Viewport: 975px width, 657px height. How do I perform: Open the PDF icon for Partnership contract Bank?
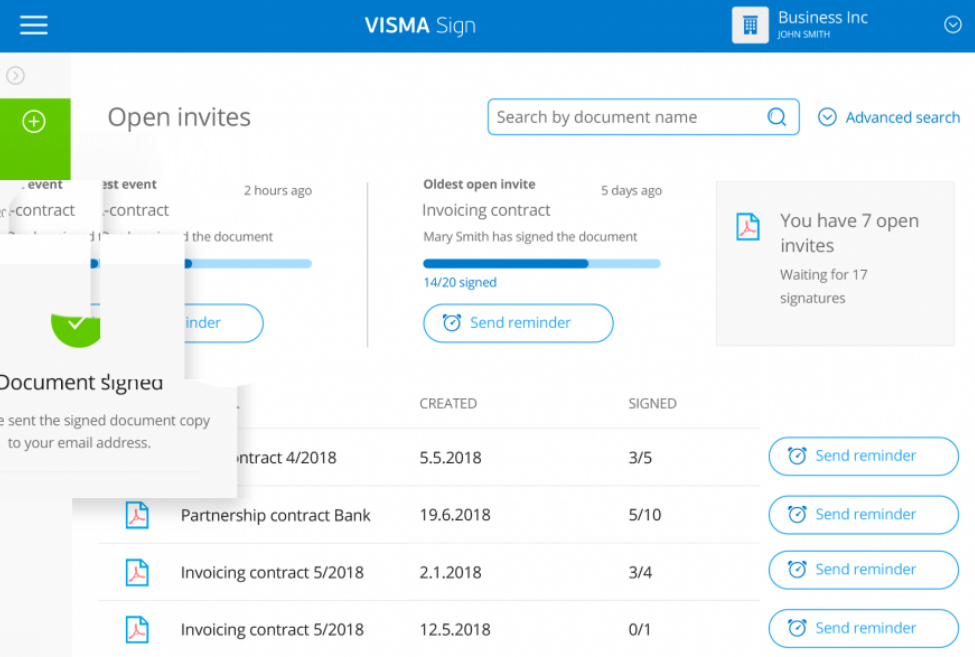[137, 514]
